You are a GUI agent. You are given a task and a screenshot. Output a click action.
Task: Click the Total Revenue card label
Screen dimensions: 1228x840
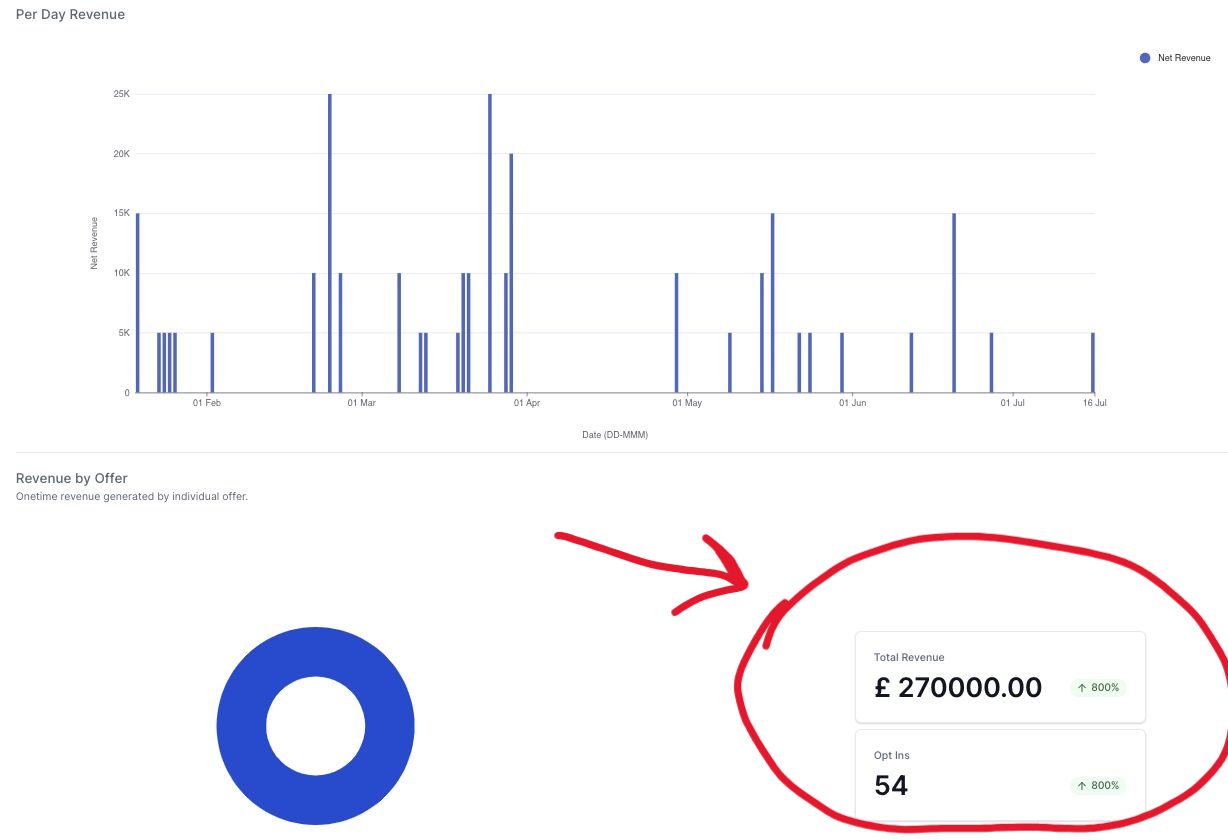[x=909, y=657]
